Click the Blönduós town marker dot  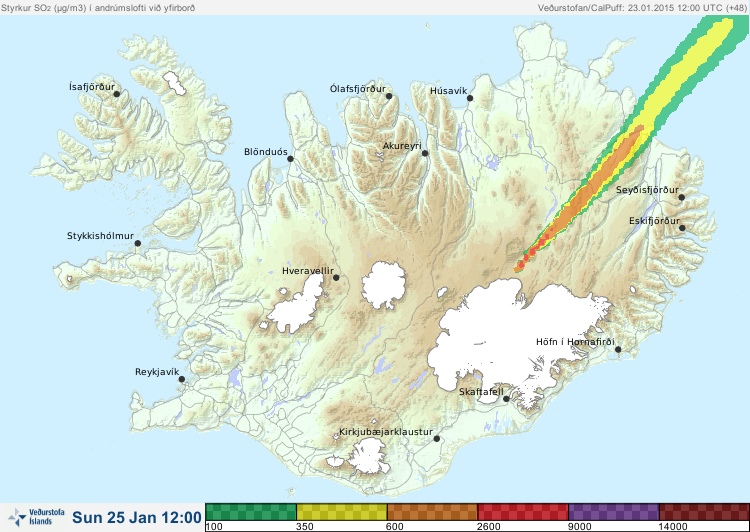tap(290, 159)
